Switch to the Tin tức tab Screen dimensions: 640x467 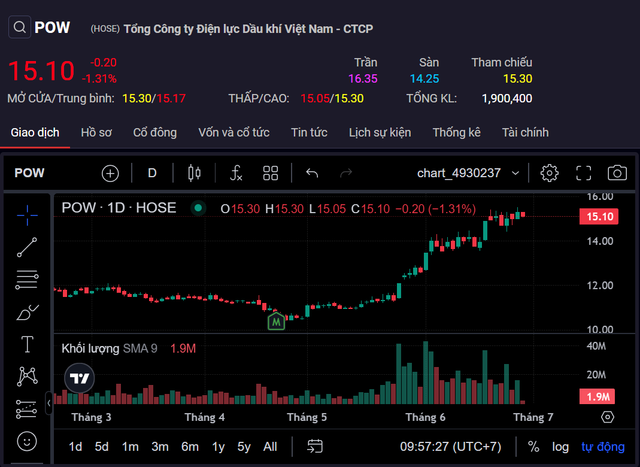pyautogui.click(x=309, y=132)
